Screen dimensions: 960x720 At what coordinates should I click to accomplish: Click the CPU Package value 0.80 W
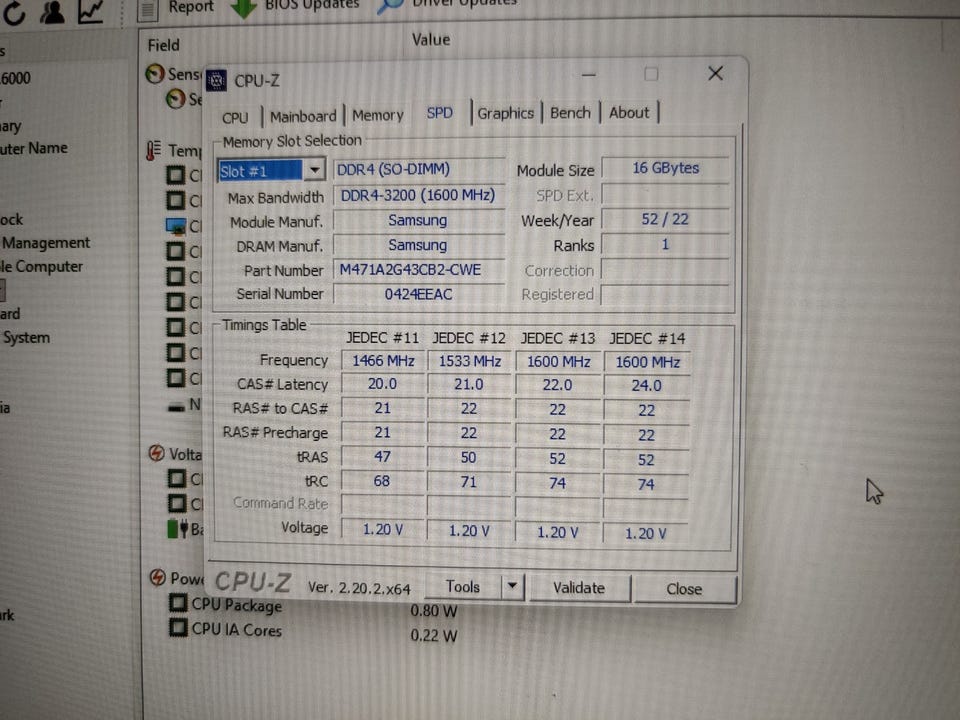tap(433, 611)
